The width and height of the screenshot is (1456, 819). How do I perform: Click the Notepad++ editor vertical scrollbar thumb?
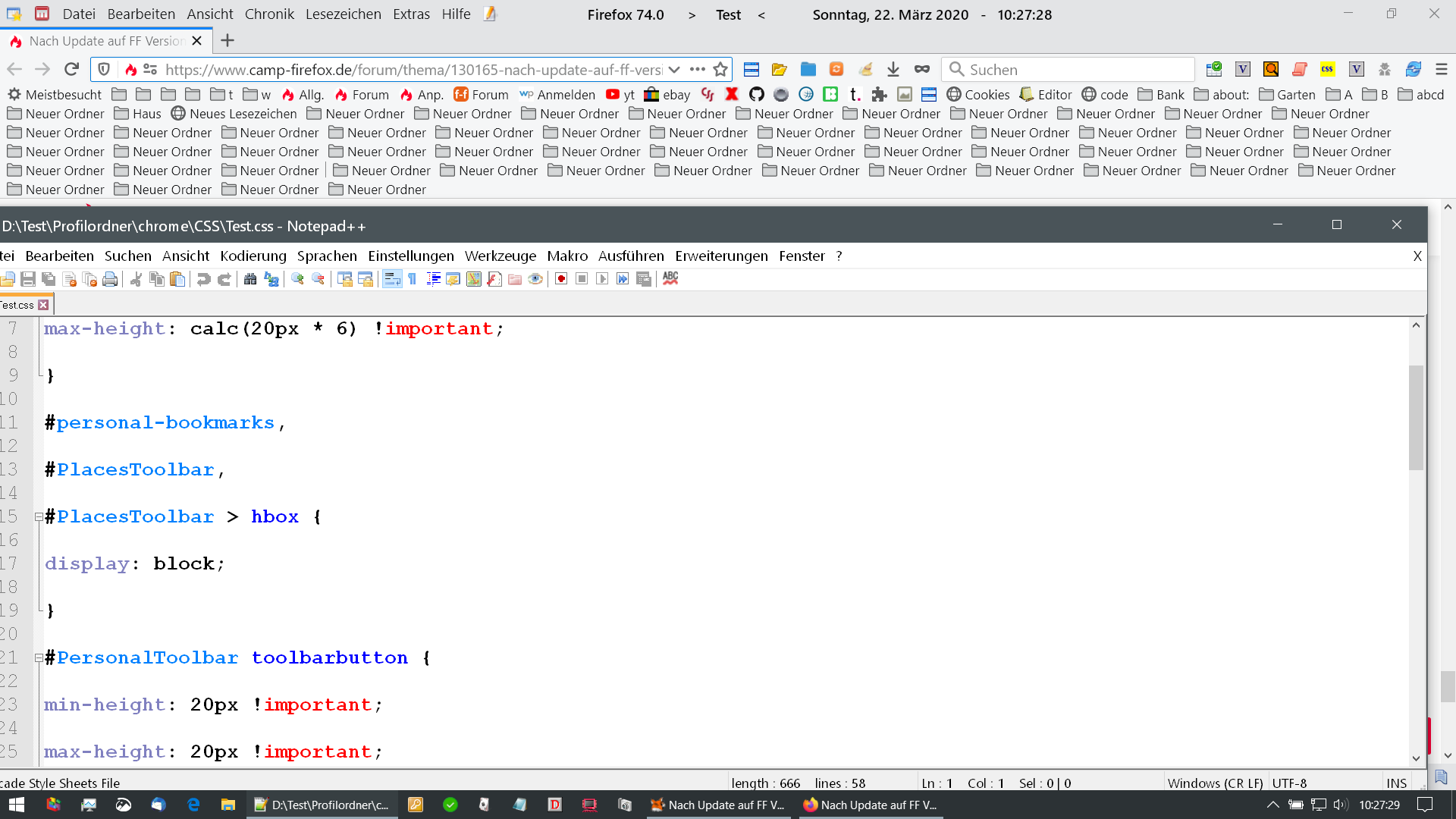(1416, 417)
